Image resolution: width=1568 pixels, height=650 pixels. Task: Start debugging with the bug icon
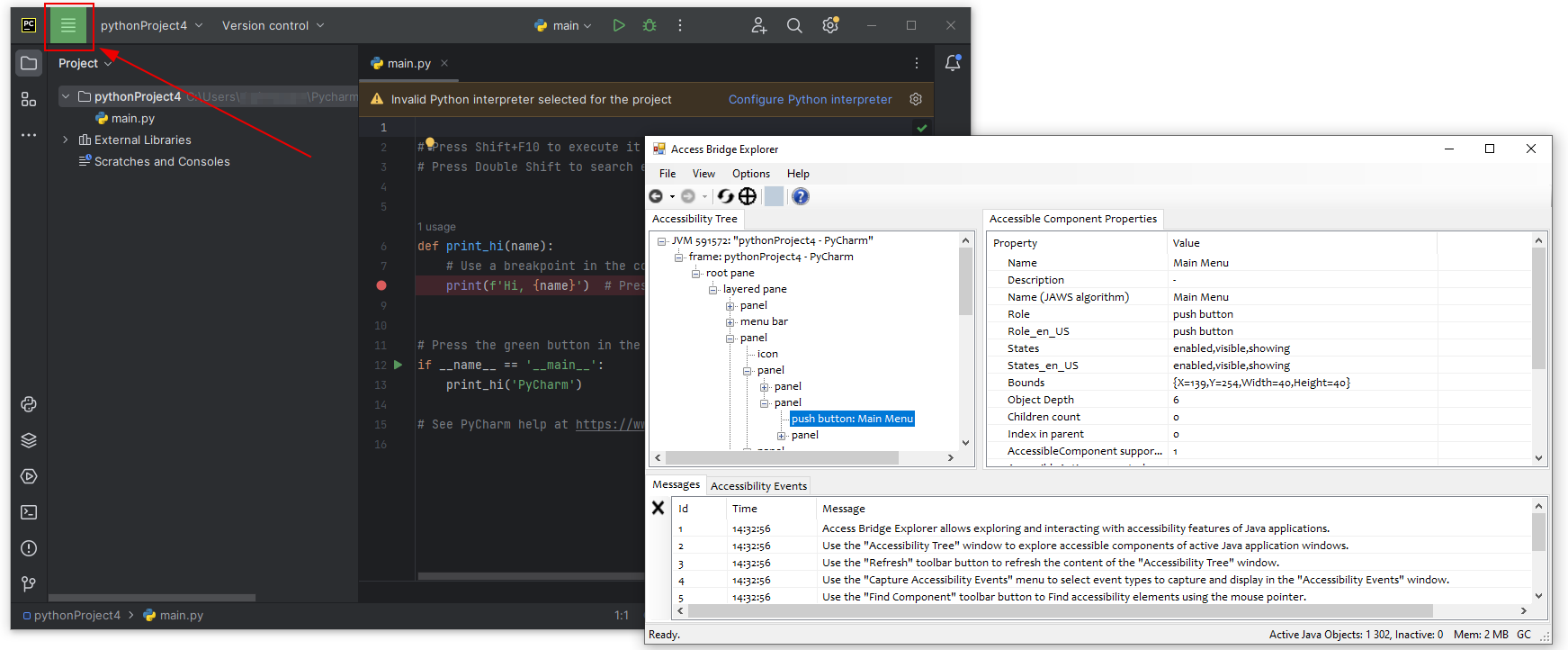coord(650,25)
